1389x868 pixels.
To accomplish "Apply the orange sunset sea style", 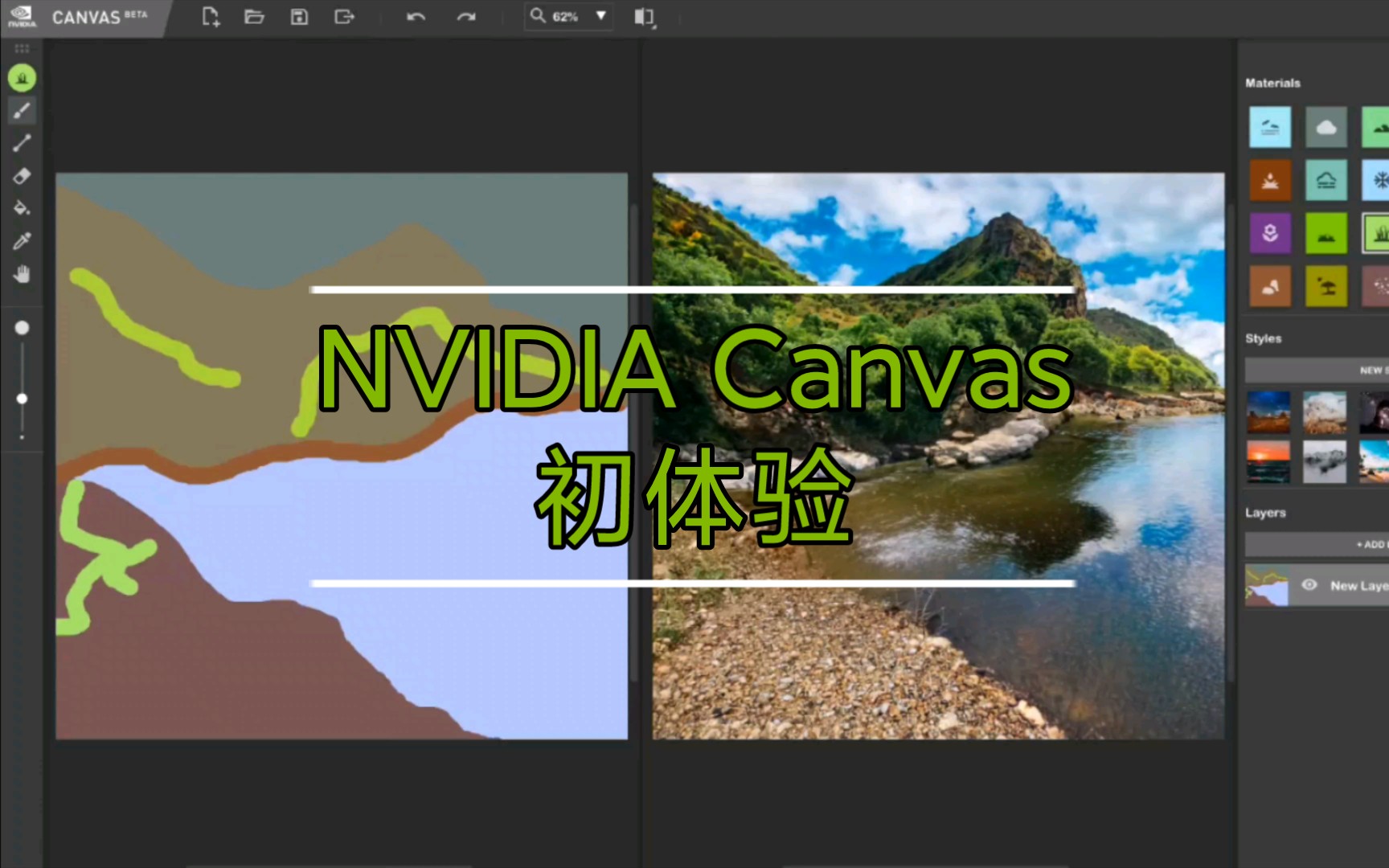I will (1268, 461).
